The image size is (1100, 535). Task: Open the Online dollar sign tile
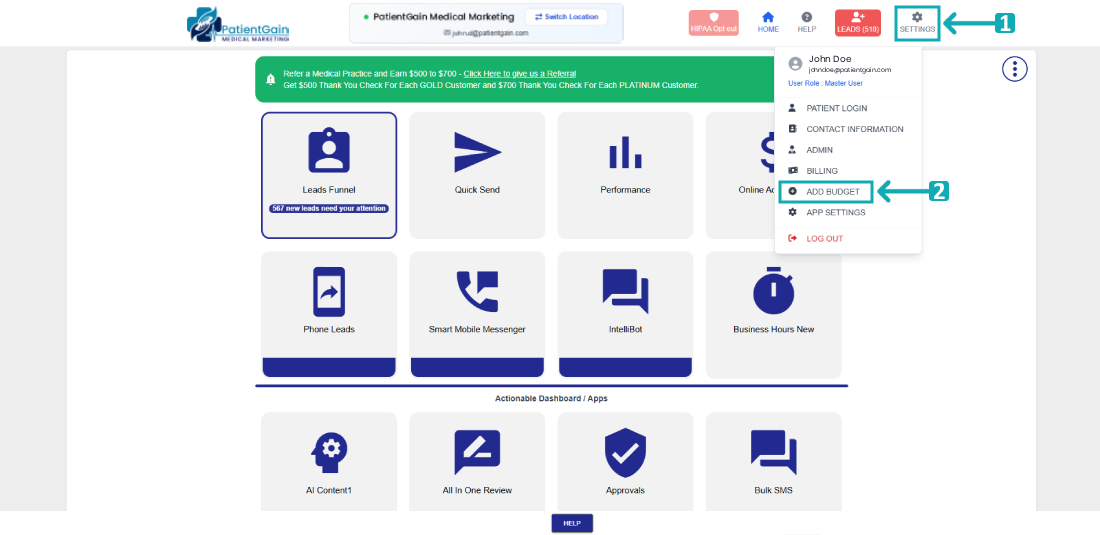coord(739,175)
